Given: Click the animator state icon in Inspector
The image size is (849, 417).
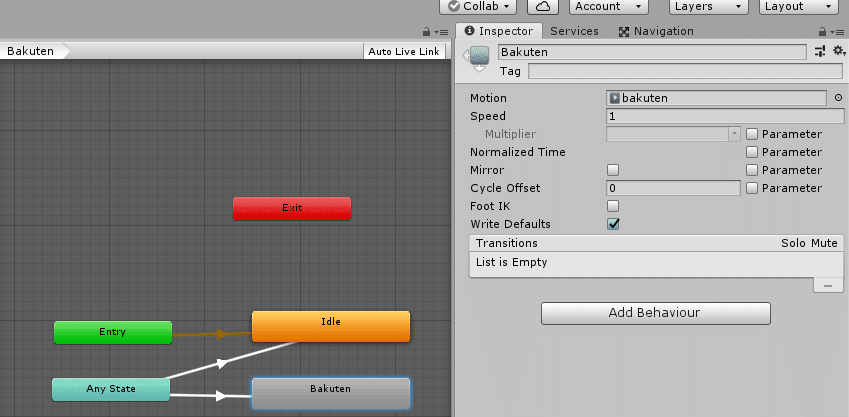Looking at the screenshot, I should point(478,58).
